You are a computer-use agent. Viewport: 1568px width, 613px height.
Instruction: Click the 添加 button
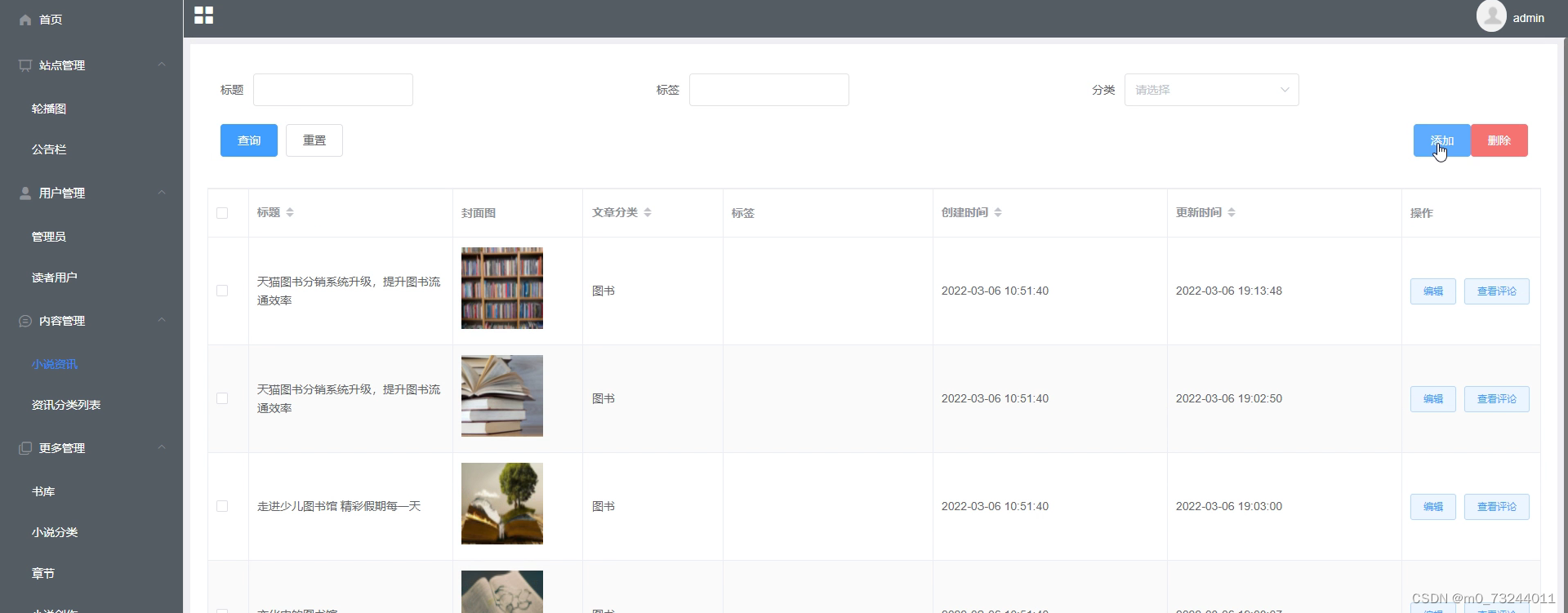[x=1442, y=140]
